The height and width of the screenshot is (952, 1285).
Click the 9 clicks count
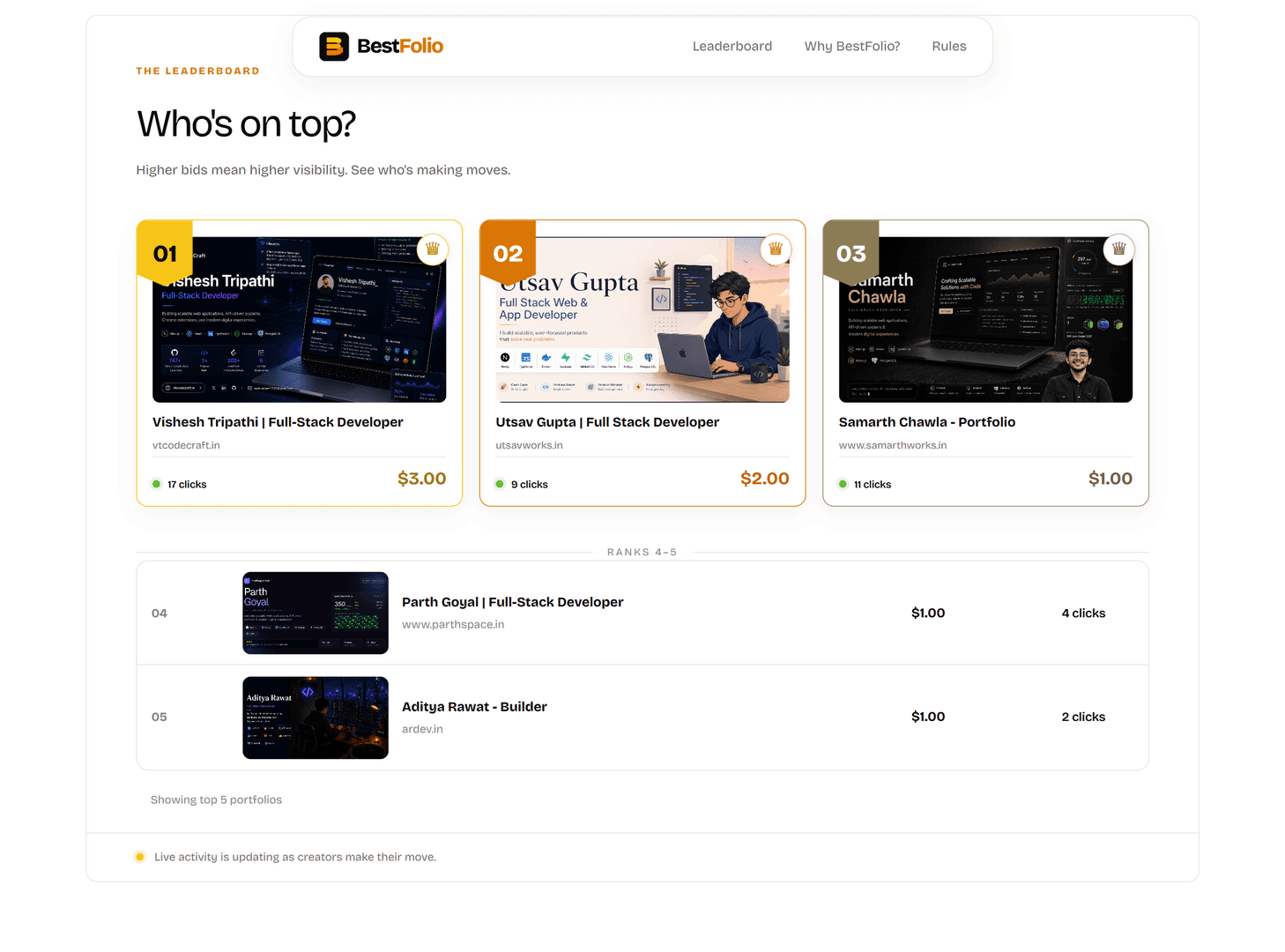530,484
